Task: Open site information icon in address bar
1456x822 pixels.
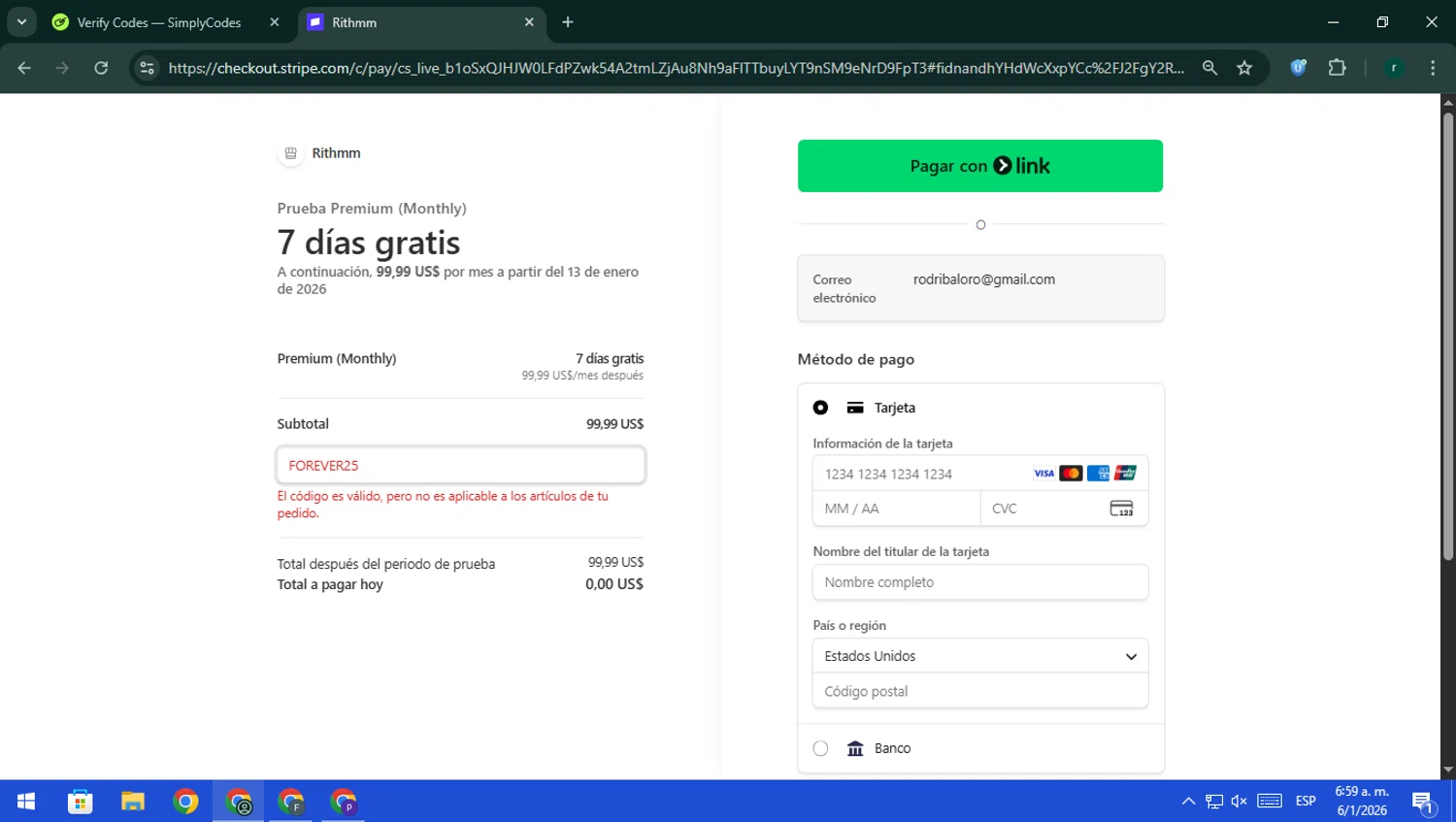Action: pyautogui.click(x=147, y=68)
